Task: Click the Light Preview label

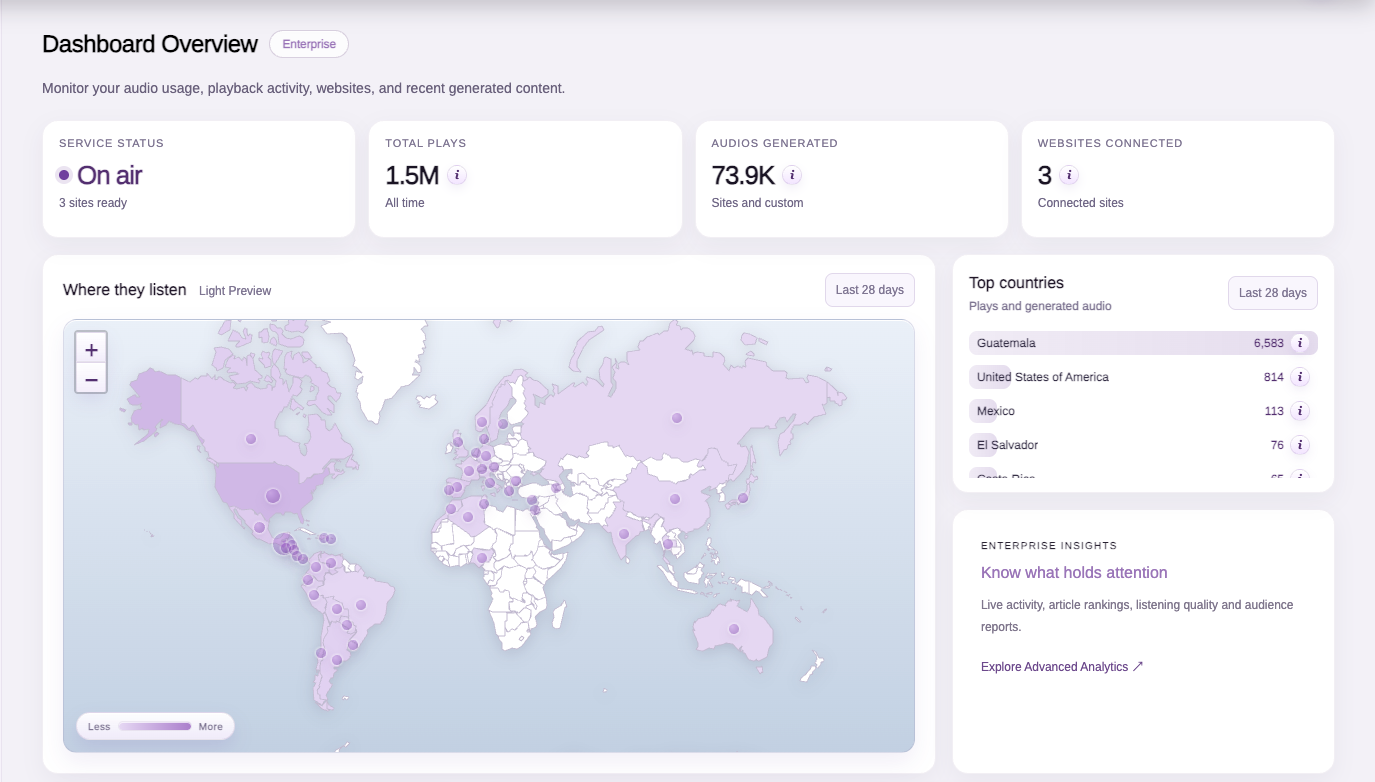Action: 235,291
